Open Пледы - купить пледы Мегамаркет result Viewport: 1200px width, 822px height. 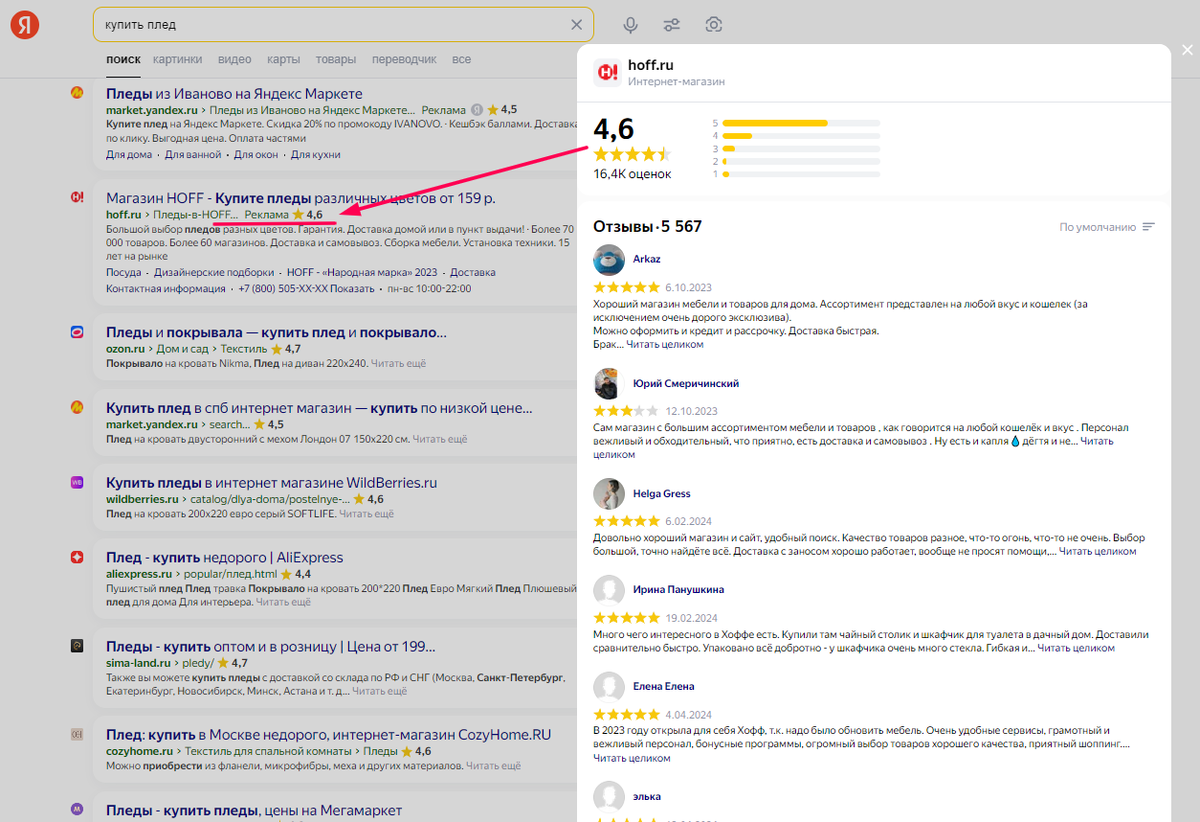coord(254,809)
